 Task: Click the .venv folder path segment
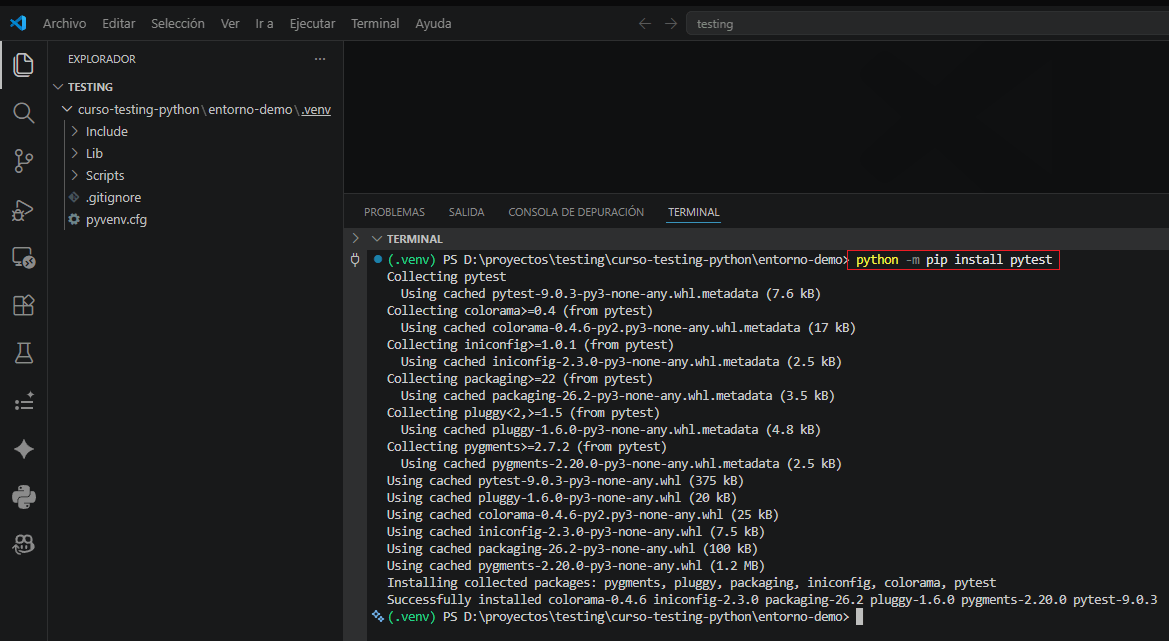(316, 110)
